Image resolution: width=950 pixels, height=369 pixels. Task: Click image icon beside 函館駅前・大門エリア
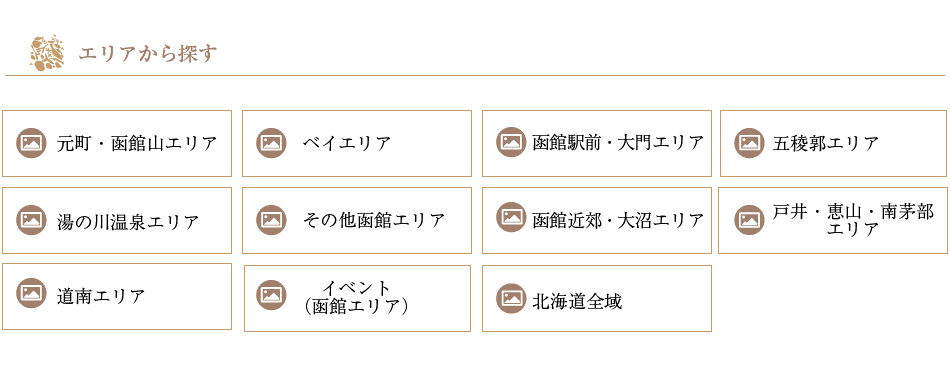tap(511, 142)
